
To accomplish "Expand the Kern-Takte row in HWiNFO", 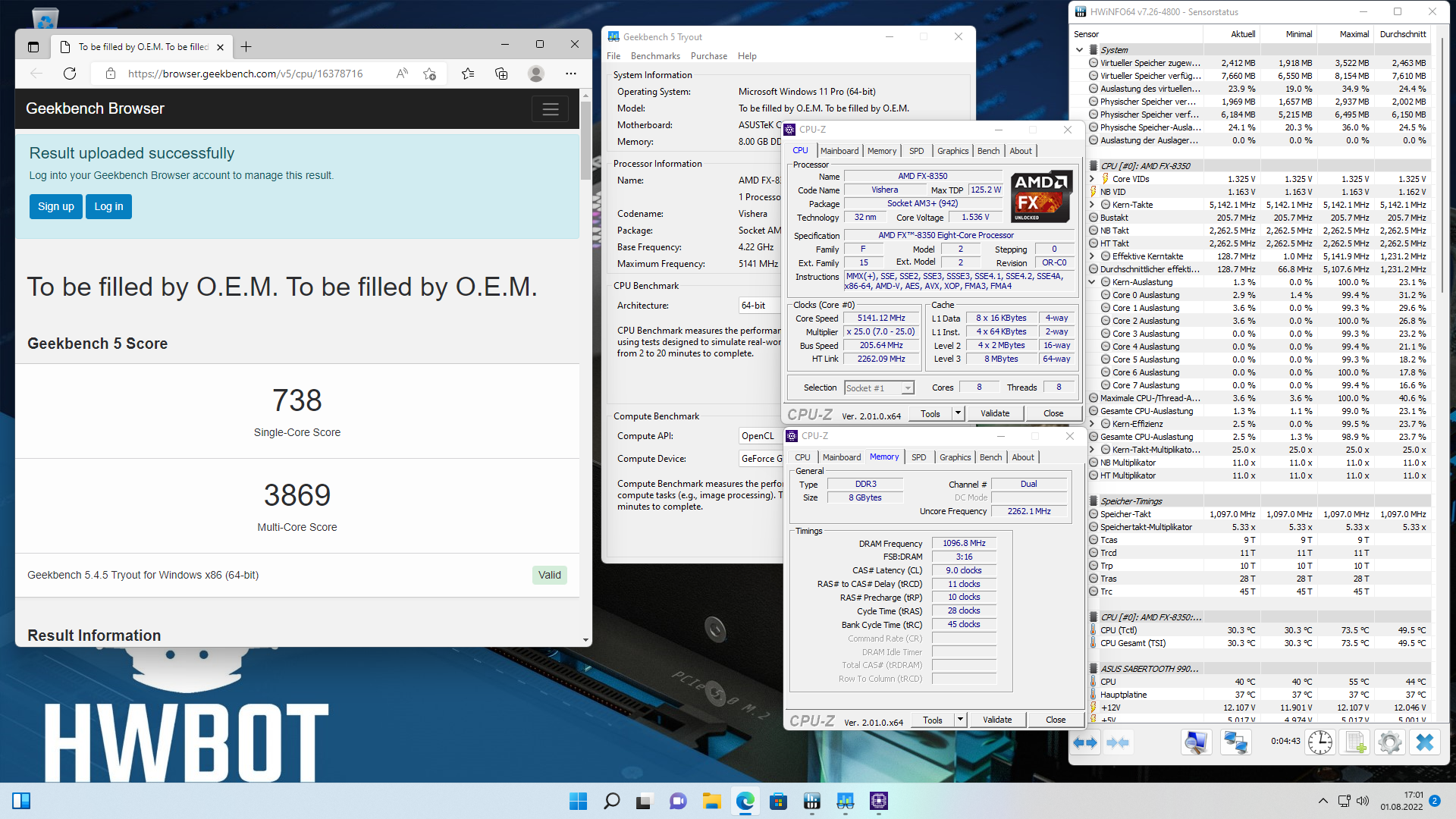I will coord(1092,205).
